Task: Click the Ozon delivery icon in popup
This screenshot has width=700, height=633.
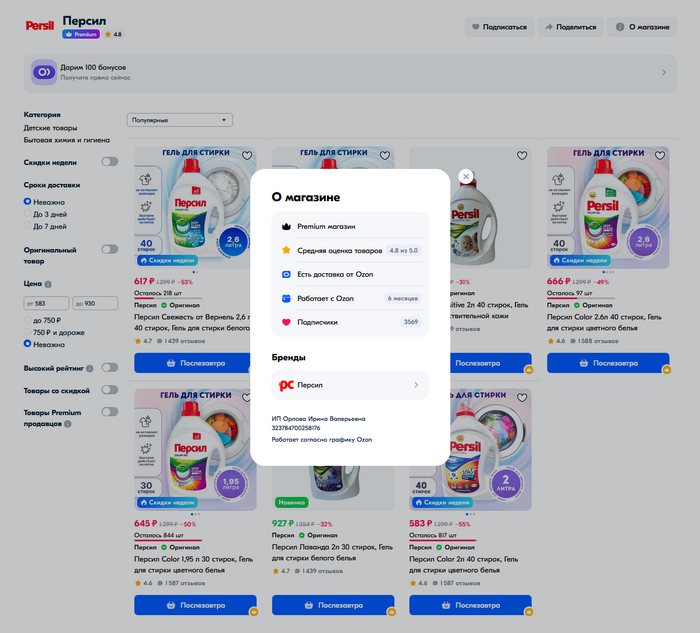Action: (286, 274)
